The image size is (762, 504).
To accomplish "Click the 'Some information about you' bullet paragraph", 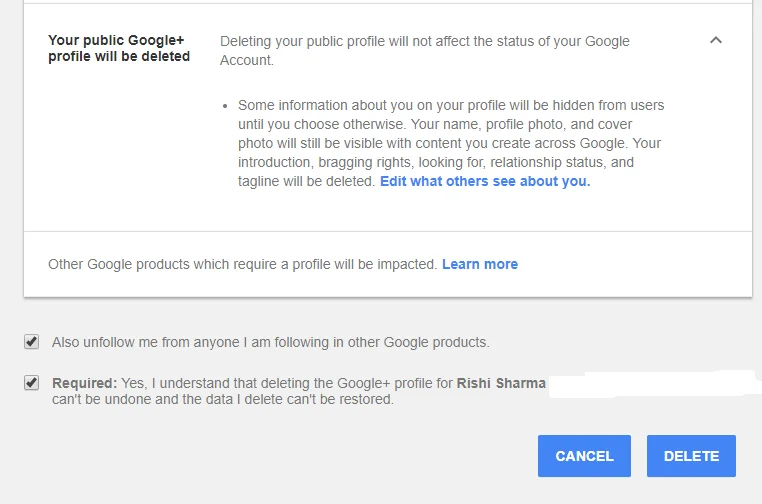I will [x=451, y=143].
